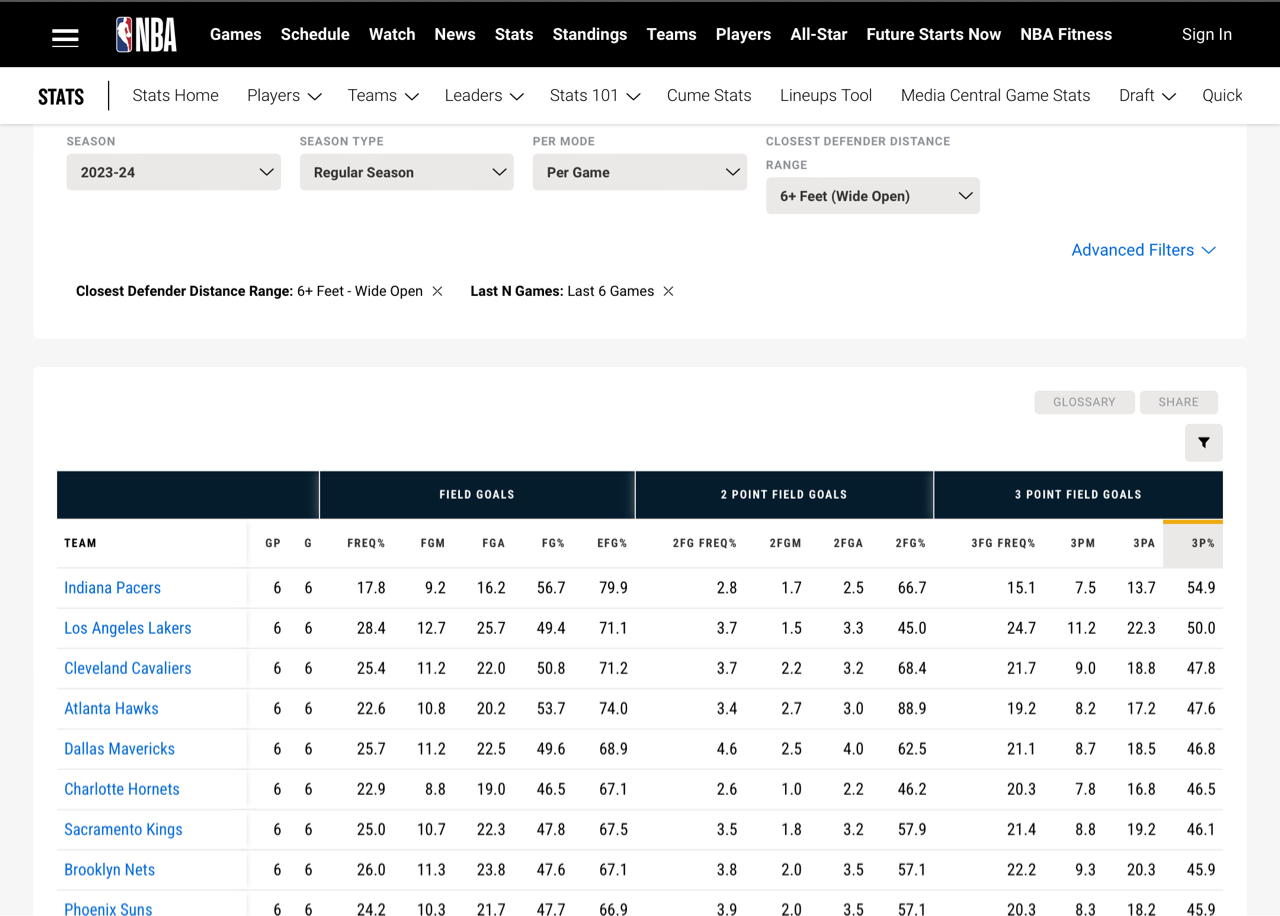This screenshot has height=916, width=1280.
Task: Sort table by TEAM column
Action: tap(80, 543)
